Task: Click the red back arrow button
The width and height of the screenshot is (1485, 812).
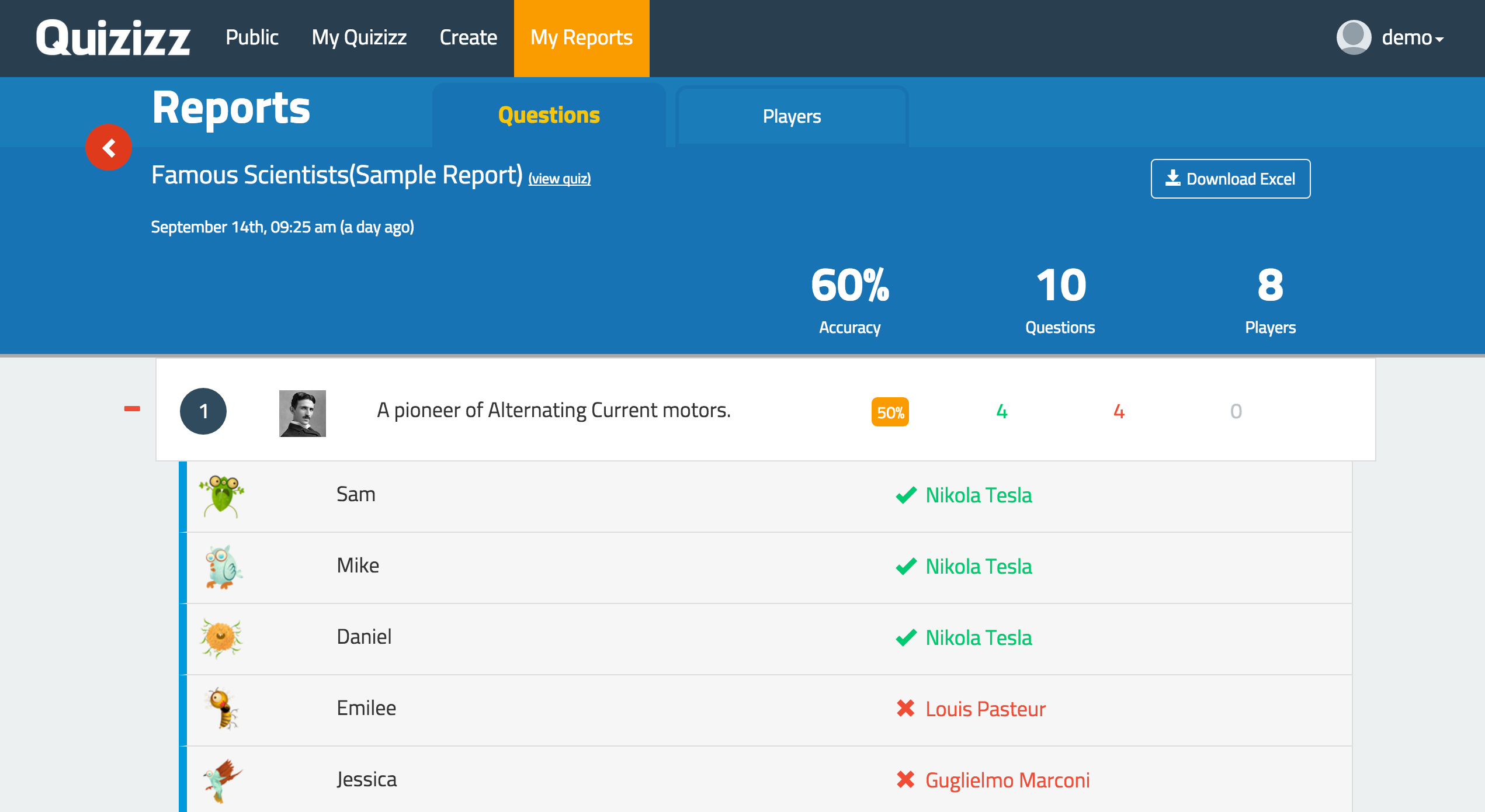Action: pos(109,147)
